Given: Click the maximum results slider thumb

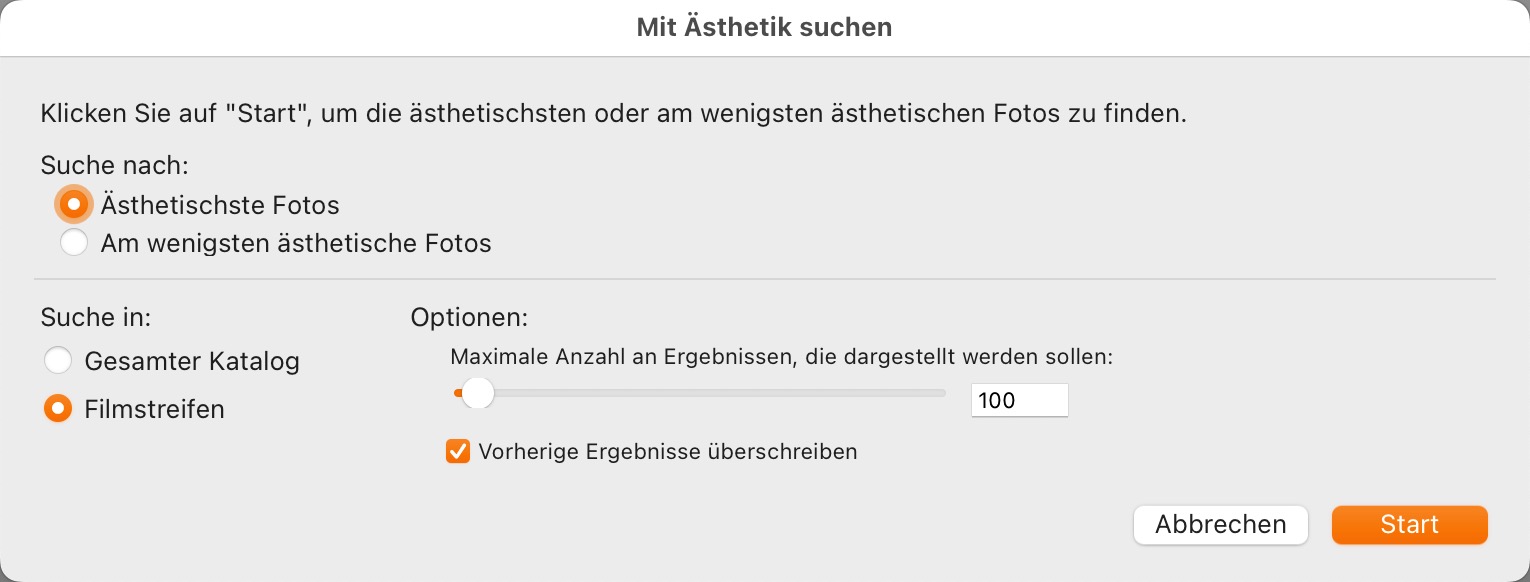Looking at the screenshot, I should (478, 394).
